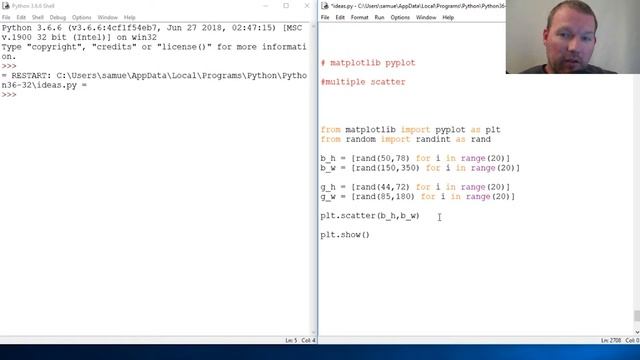Image resolution: width=640 pixels, height=360 pixels.
Task: Open File menu in Python Shell window
Action: pyautogui.click(x=6, y=18)
